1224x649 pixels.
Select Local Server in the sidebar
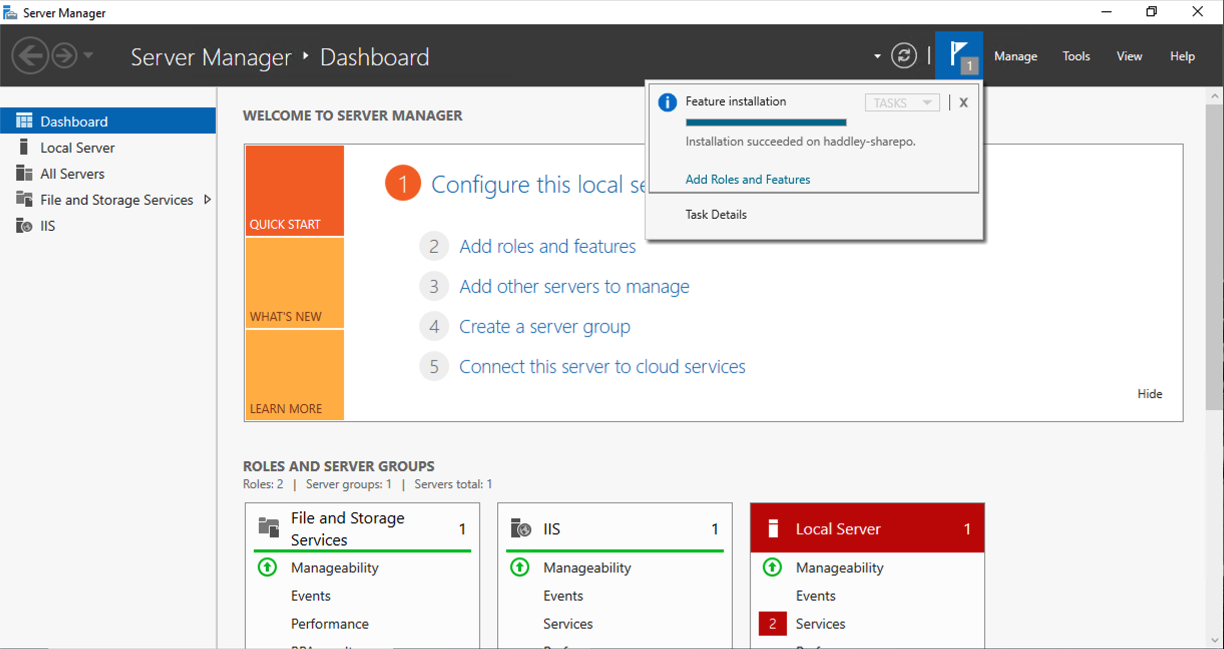(x=108, y=147)
